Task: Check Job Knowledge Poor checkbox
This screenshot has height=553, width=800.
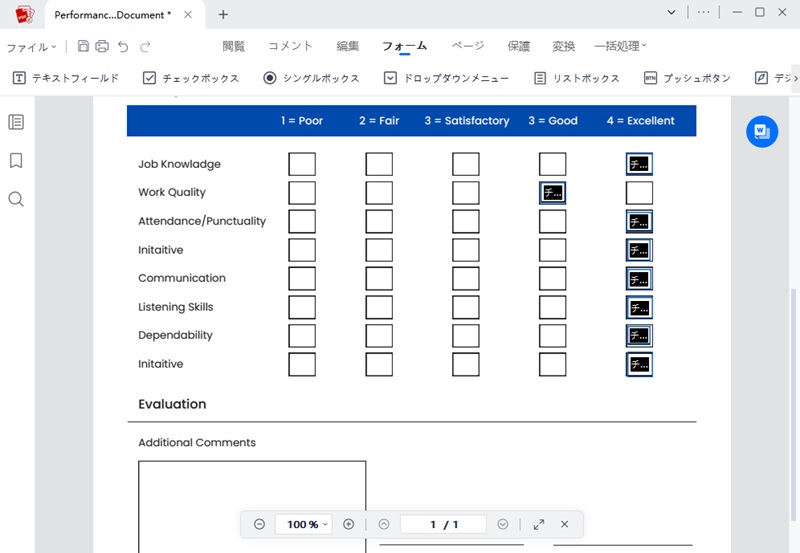Action: (x=302, y=164)
